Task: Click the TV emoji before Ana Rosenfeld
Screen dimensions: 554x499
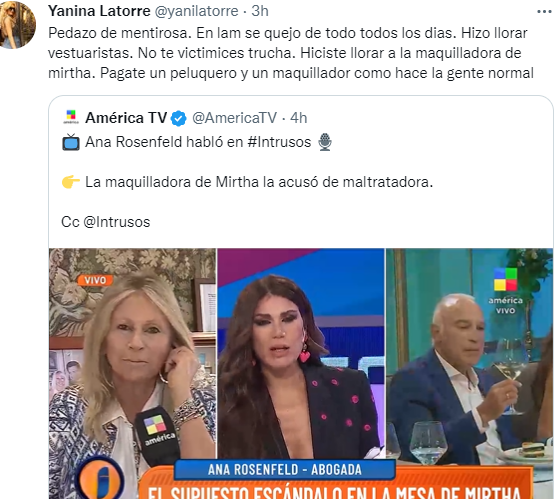Action: tap(71, 142)
